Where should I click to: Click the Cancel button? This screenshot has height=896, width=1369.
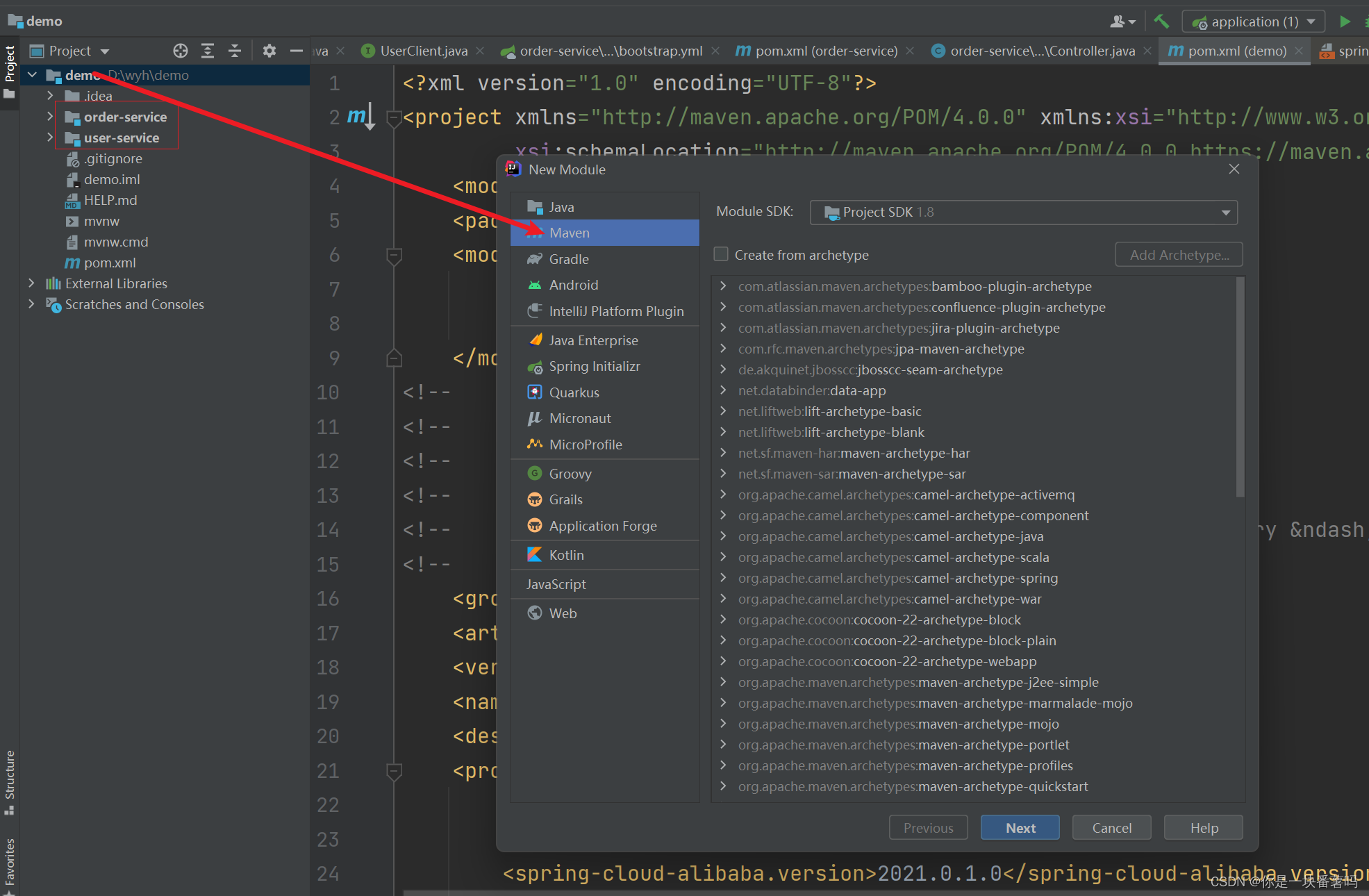pos(1111,828)
